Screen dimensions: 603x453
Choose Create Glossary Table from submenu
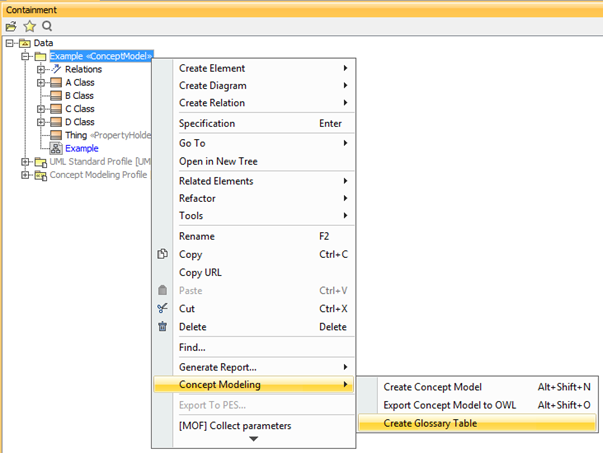pos(430,423)
